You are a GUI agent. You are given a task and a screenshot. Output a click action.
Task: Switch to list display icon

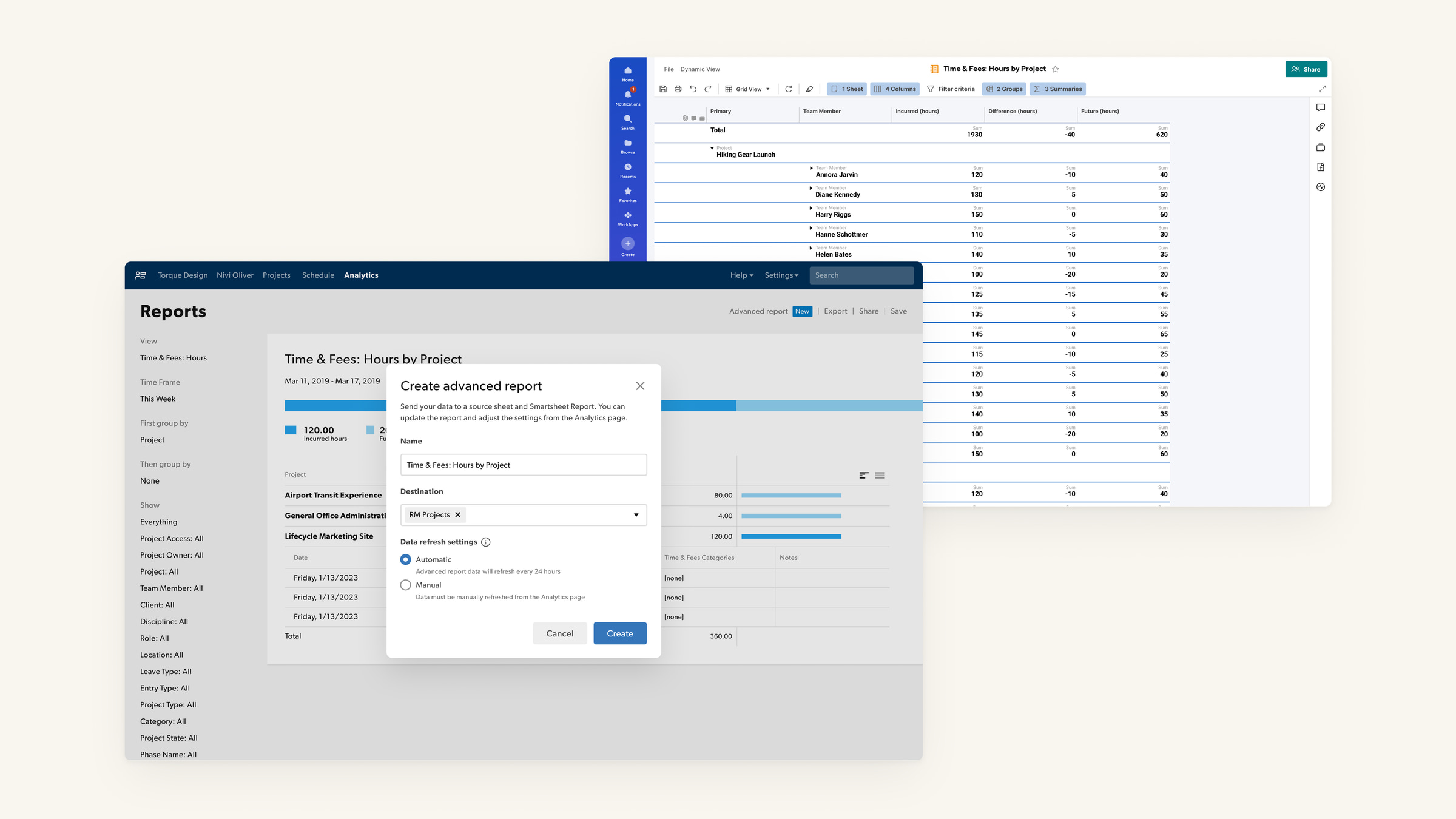[880, 476]
